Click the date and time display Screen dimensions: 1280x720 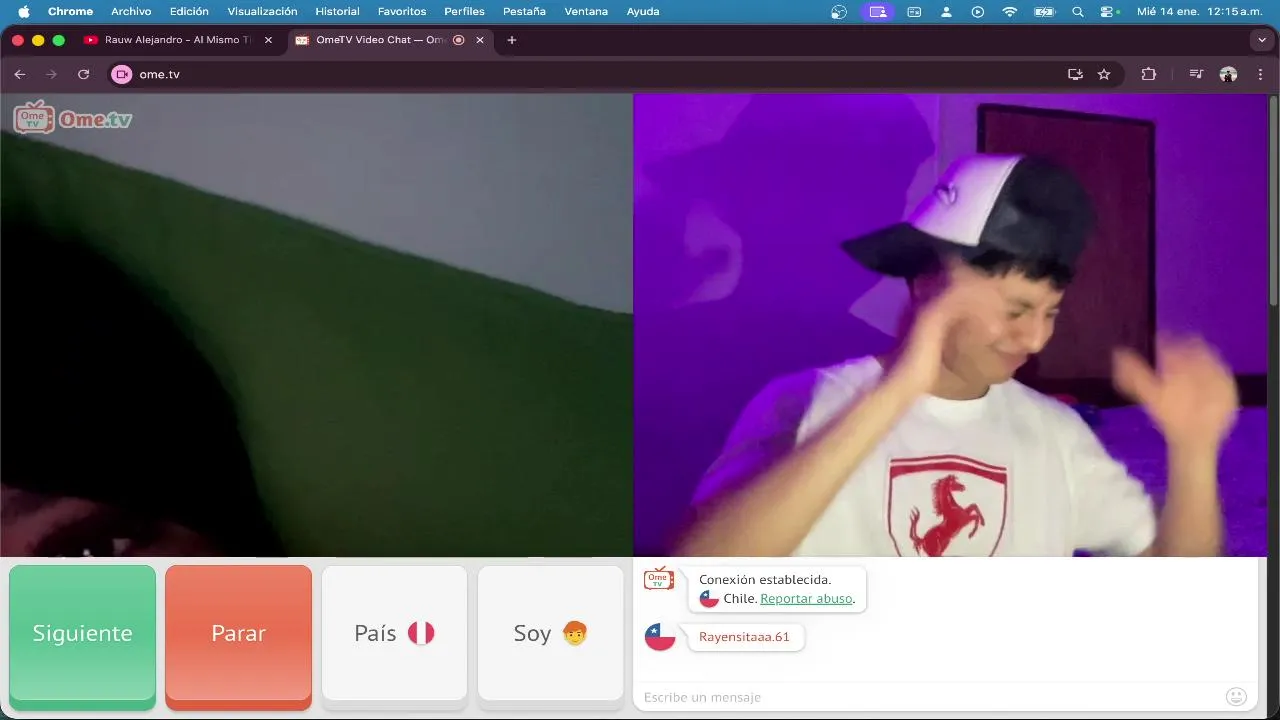(x=1199, y=12)
